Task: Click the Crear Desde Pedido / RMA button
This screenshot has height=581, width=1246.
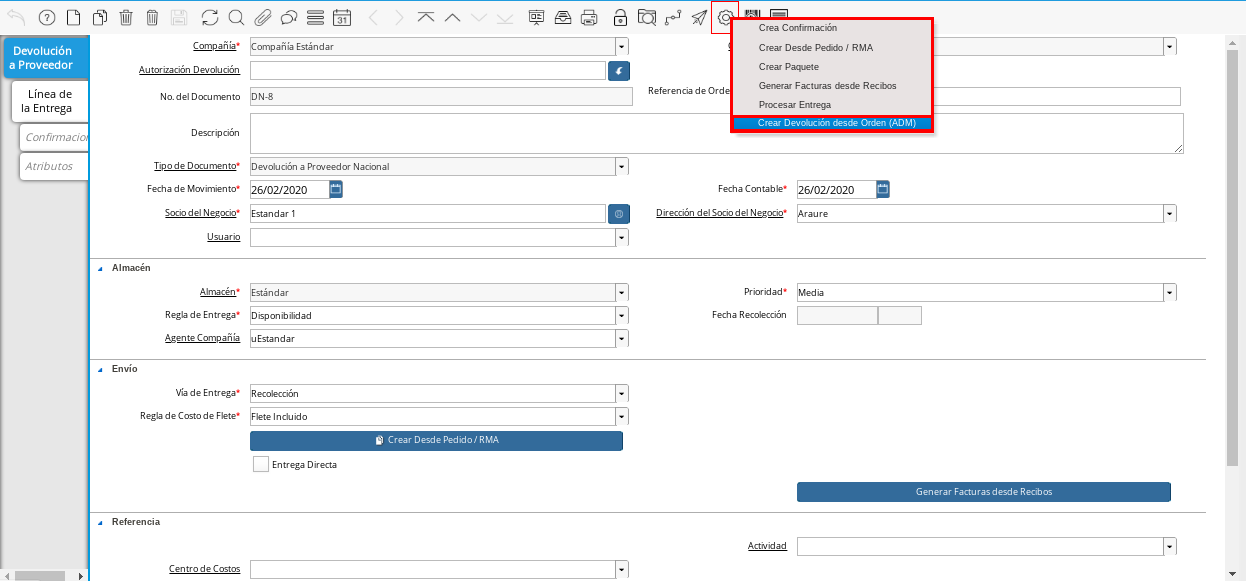Action: click(x=436, y=441)
